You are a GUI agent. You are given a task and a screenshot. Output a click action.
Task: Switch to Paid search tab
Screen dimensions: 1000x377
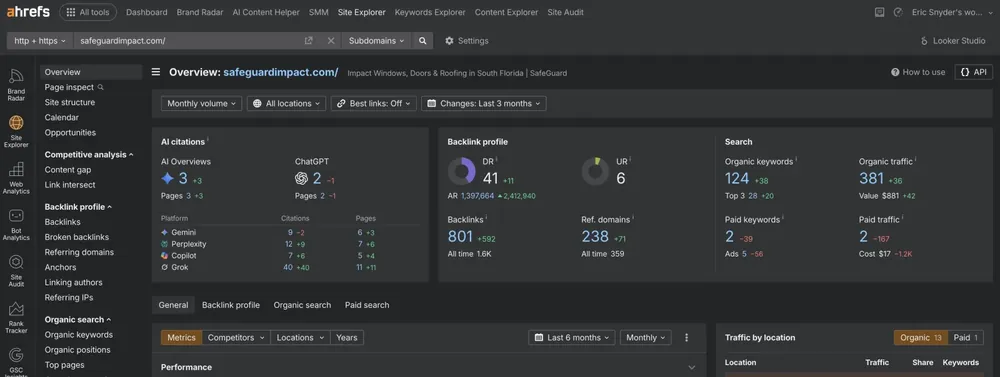pyautogui.click(x=367, y=305)
